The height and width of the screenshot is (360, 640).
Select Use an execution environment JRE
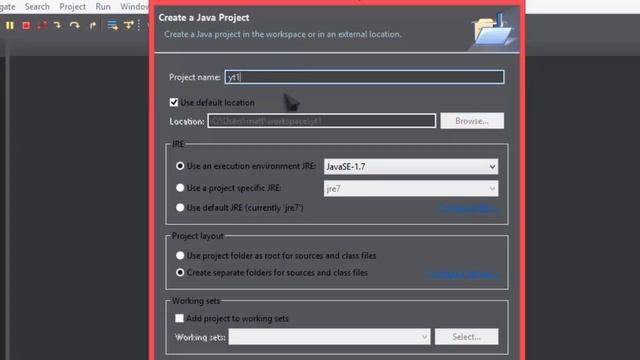pos(180,166)
